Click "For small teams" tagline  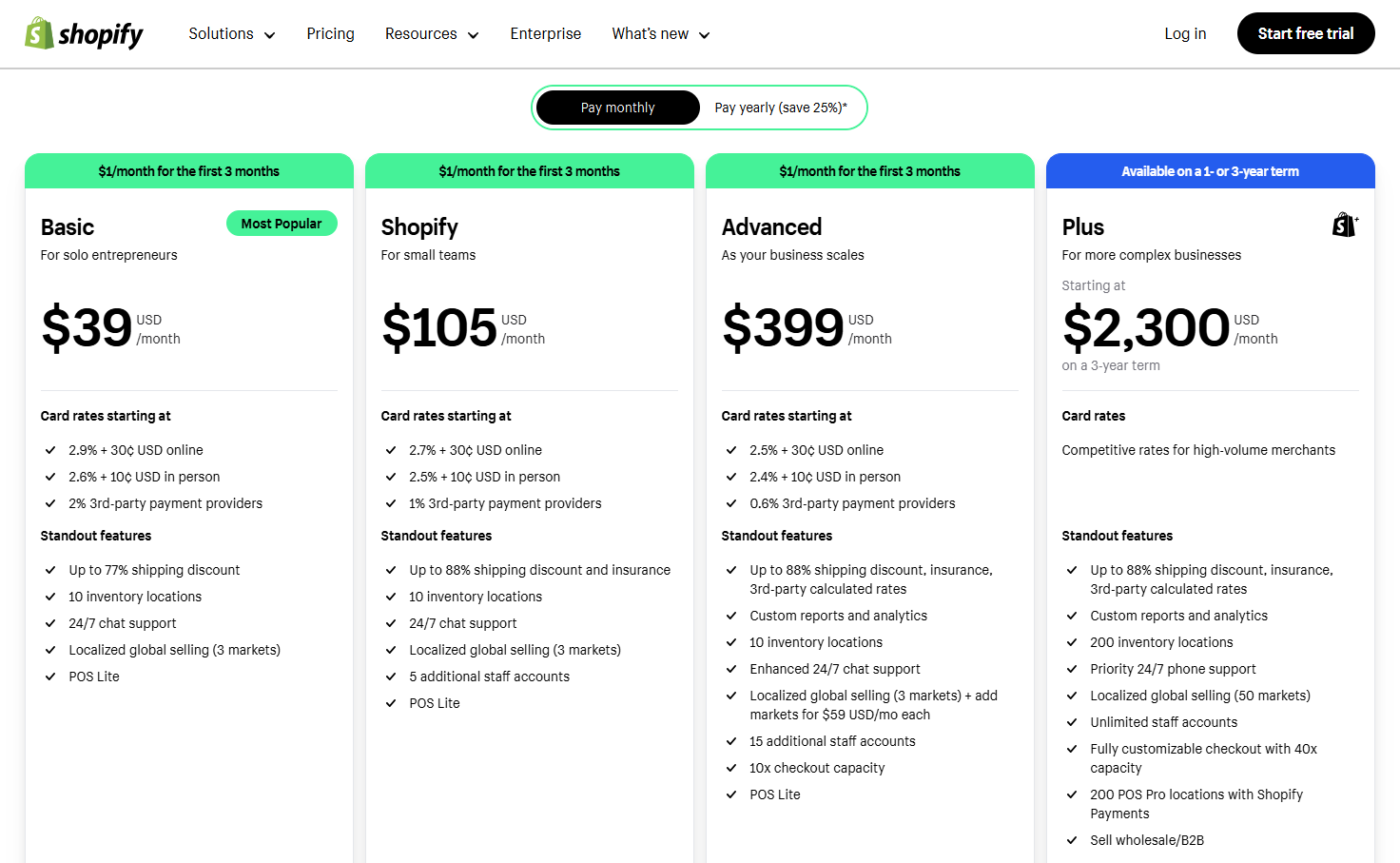(x=428, y=255)
